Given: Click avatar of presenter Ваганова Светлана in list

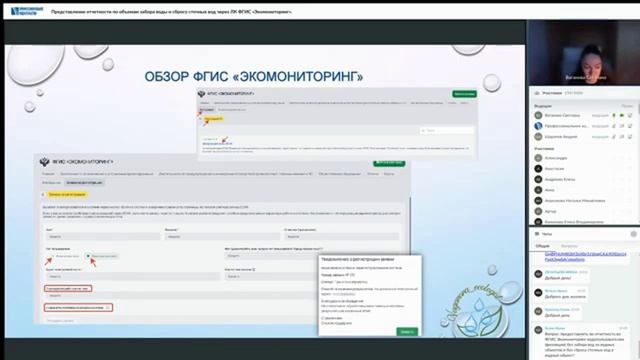Looking at the screenshot, I should coord(538,116).
